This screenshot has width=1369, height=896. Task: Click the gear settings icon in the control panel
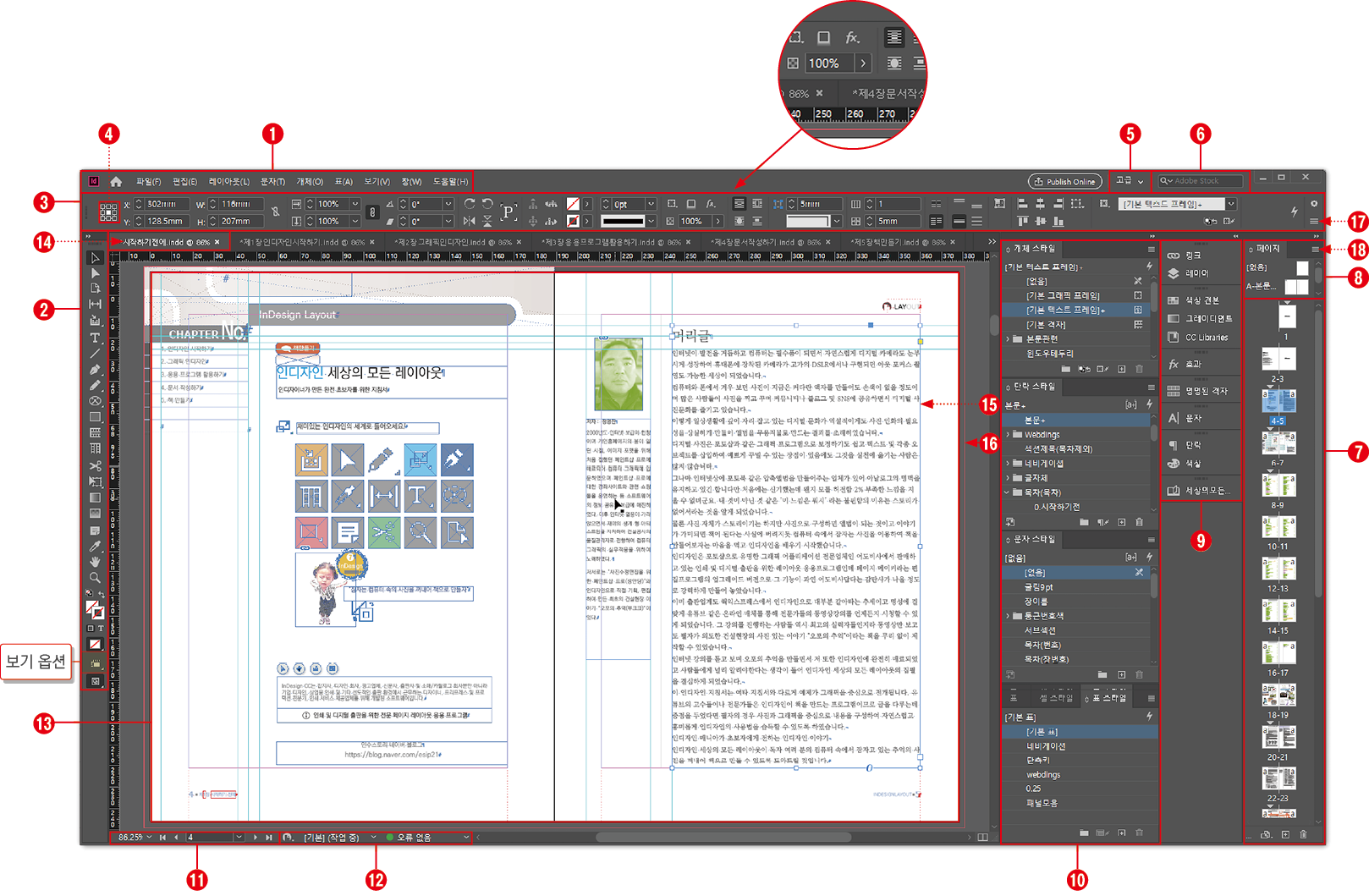tap(1314, 204)
